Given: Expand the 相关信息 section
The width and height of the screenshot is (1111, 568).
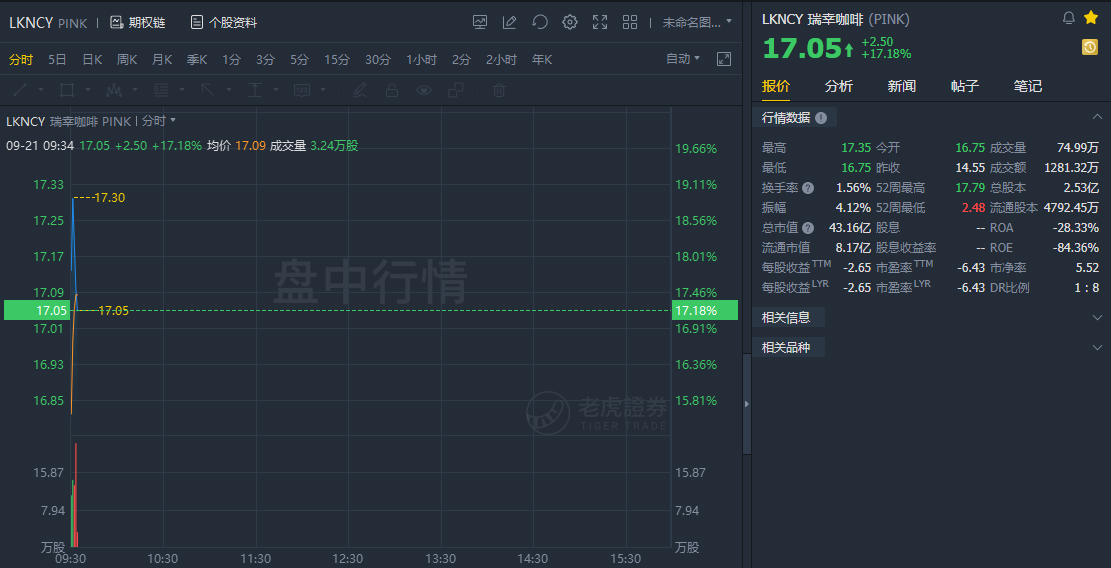Looking at the screenshot, I should pyautogui.click(x=1098, y=317).
